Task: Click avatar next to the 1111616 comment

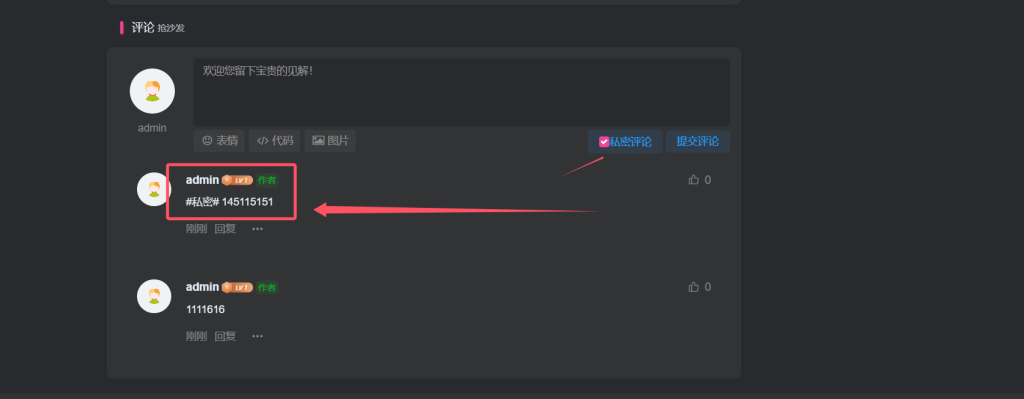Action: click(x=154, y=296)
